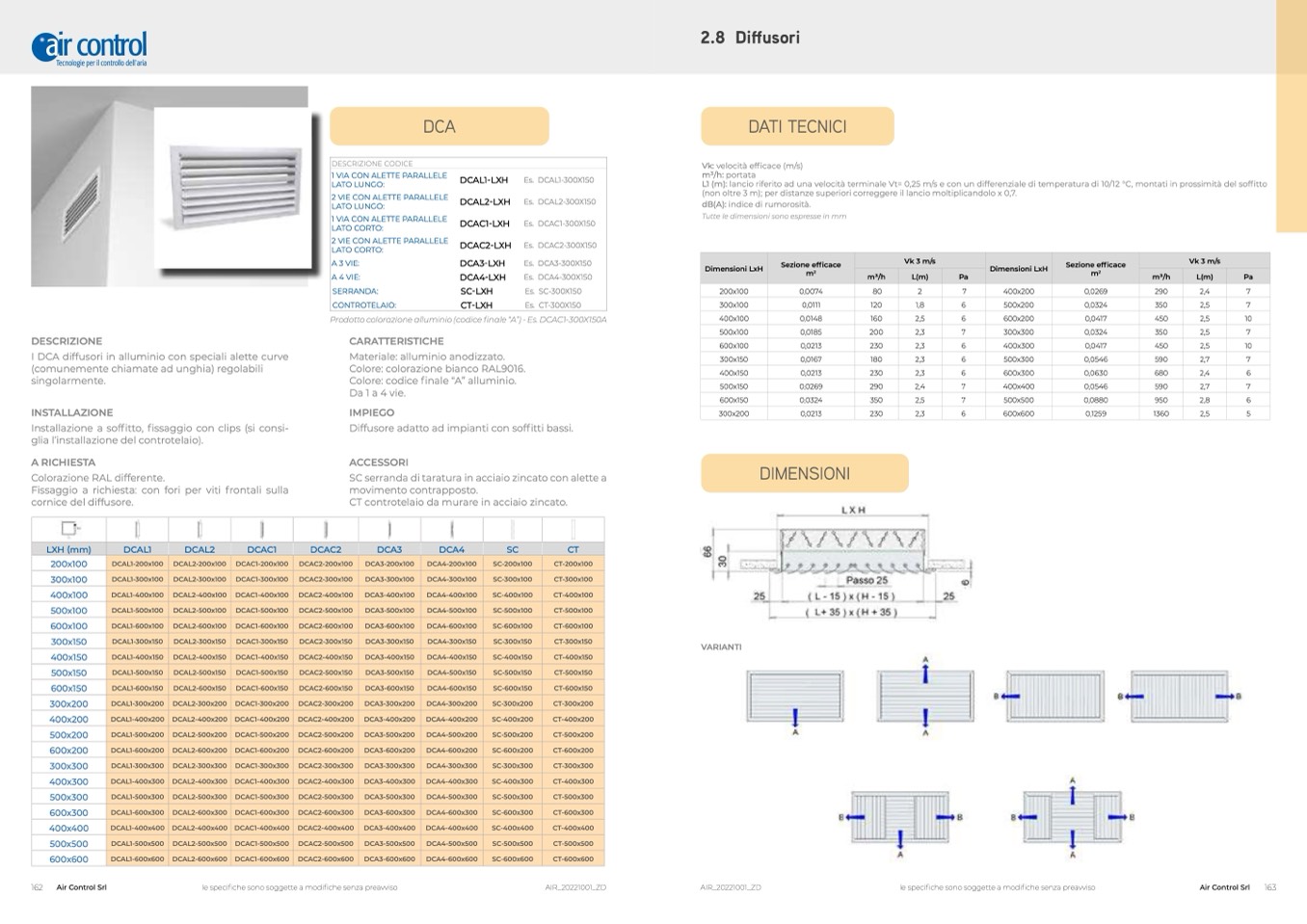
Task: Click the LXH dimension icon in table header
Action: coord(68,529)
